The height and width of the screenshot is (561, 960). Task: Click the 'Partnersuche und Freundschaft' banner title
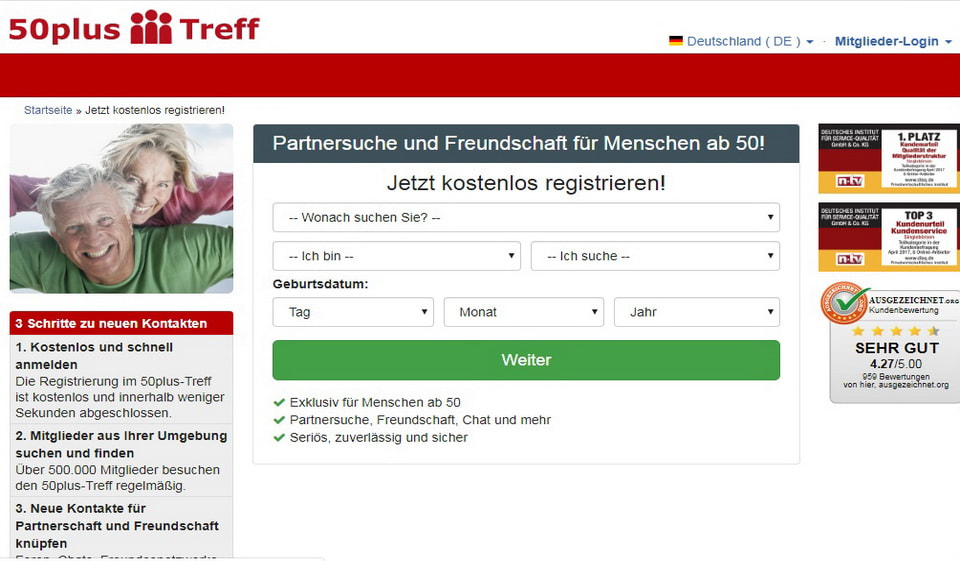point(519,143)
